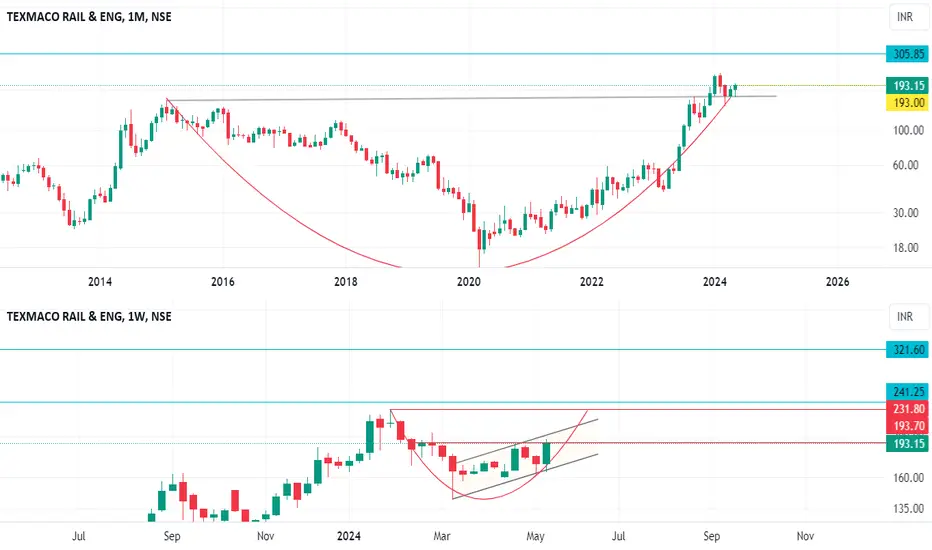Click the 2018 label on the time axis
The height and width of the screenshot is (550, 932).
click(345, 282)
